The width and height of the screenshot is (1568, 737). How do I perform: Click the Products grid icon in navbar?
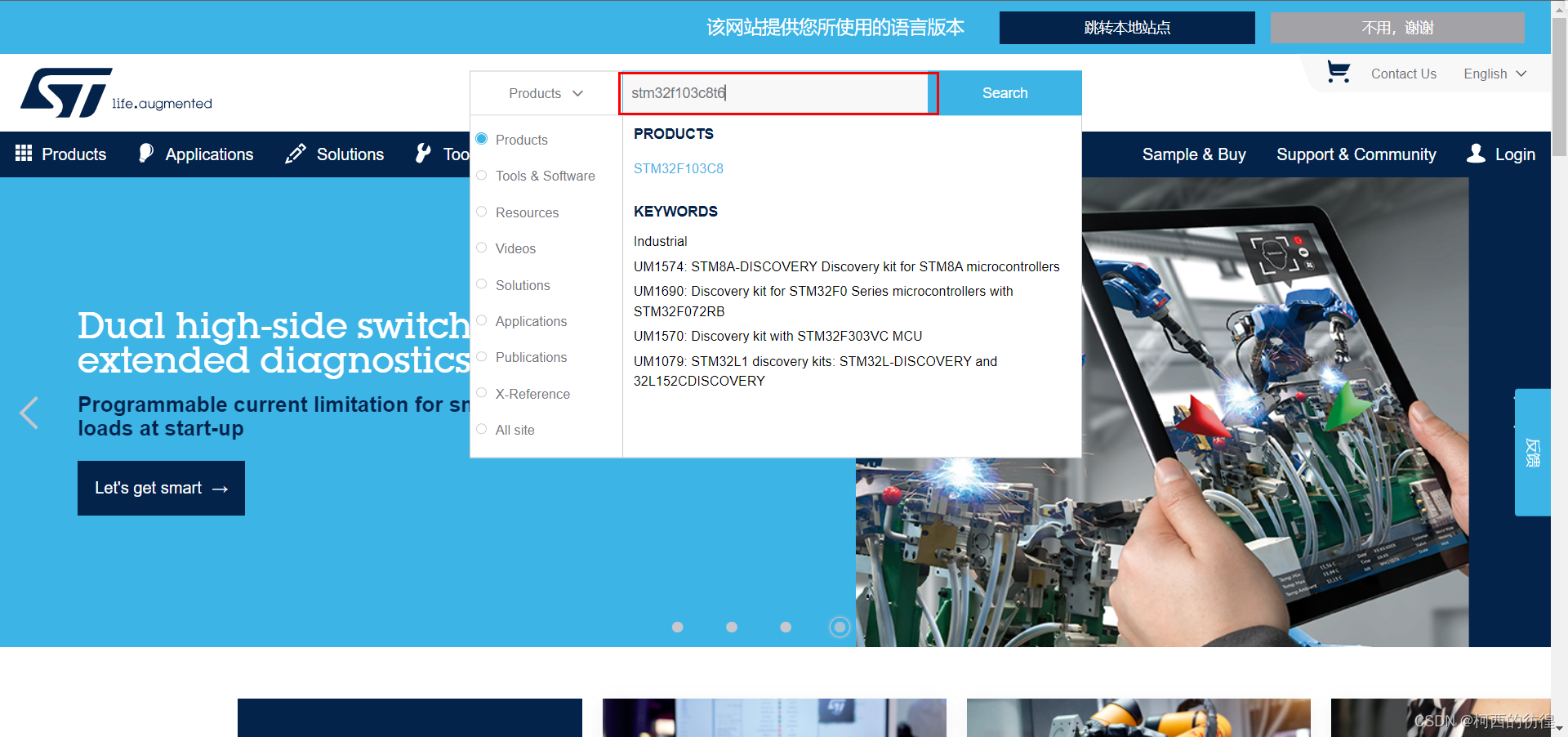[24, 154]
